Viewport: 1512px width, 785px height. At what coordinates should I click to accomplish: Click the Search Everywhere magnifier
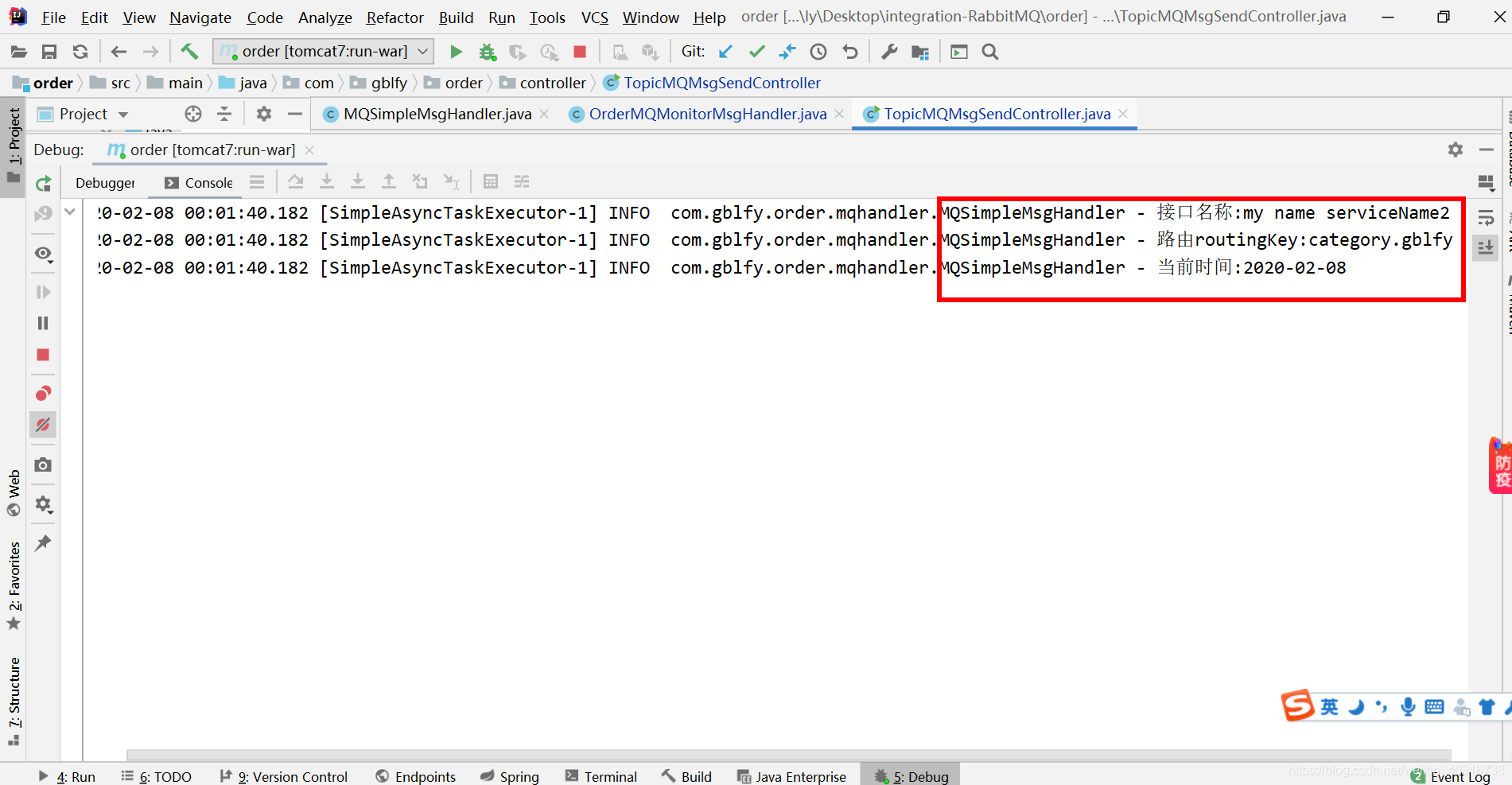point(990,52)
